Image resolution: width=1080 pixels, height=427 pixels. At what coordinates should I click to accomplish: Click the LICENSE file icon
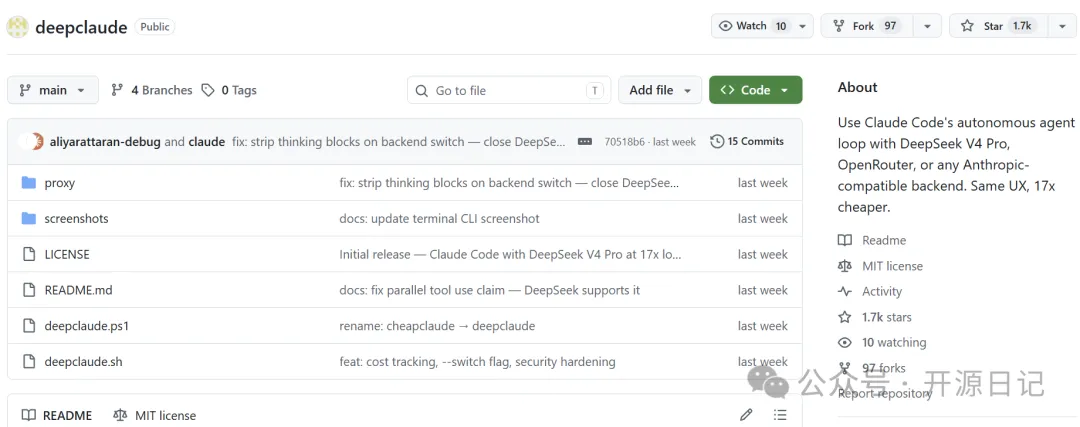coord(28,254)
